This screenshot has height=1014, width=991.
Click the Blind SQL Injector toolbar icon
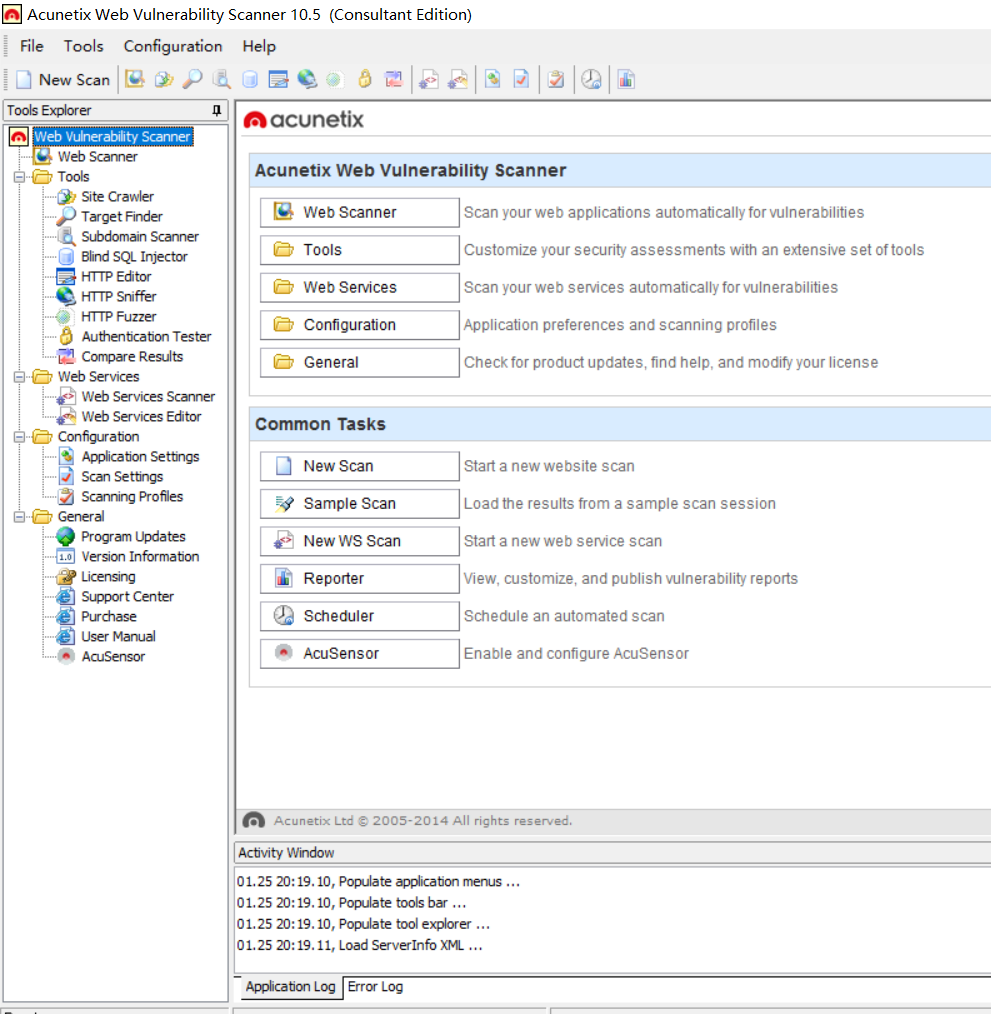(x=250, y=80)
